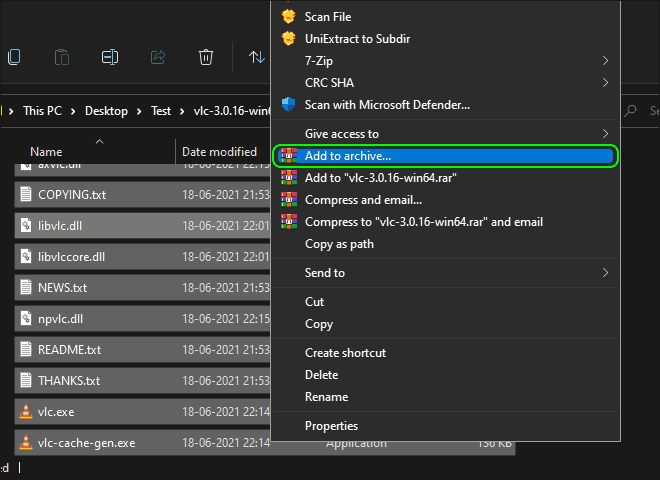Image resolution: width=660 pixels, height=480 pixels.
Task: Open breadcrumb chevron after Desktop
Action: (x=139, y=111)
